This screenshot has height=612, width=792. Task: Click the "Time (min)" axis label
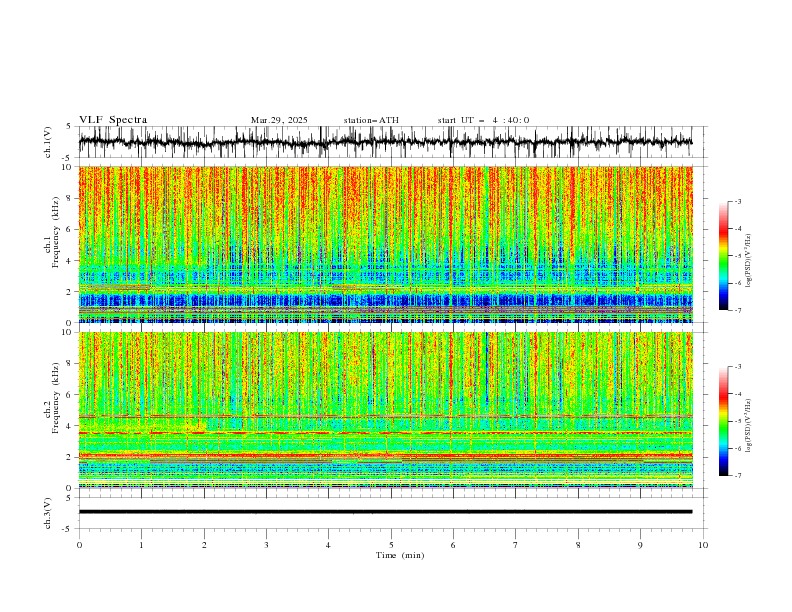pos(400,555)
